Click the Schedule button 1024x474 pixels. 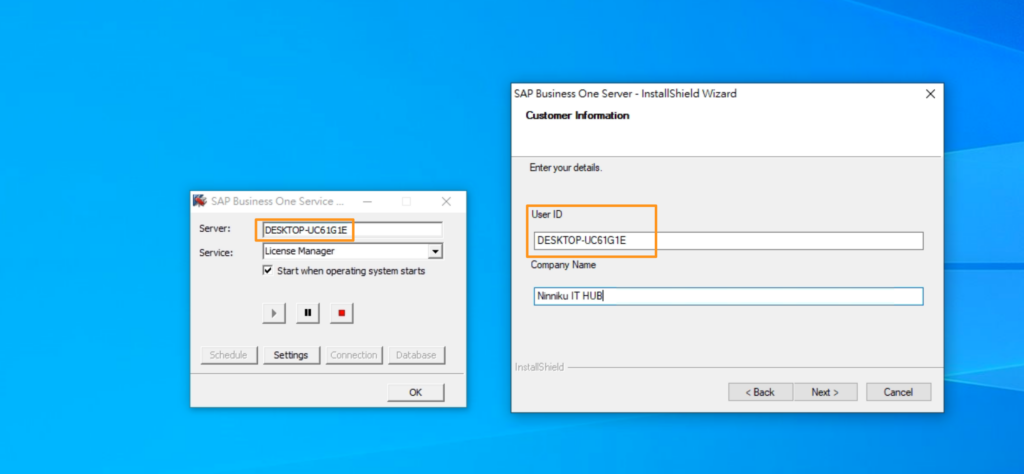(x=229, y=355)
